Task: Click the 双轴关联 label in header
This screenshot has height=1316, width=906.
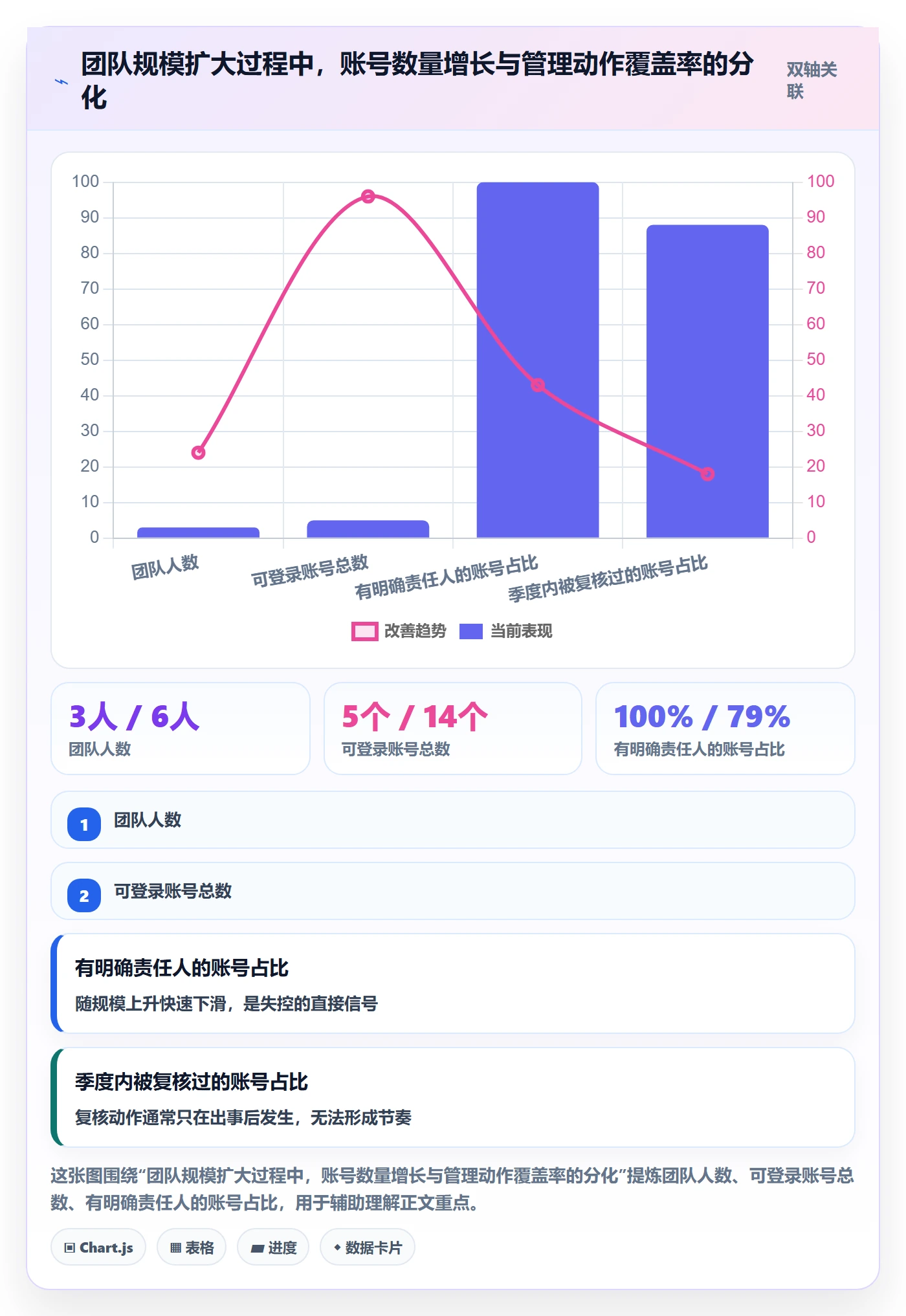Action: [x=812, y=80]
